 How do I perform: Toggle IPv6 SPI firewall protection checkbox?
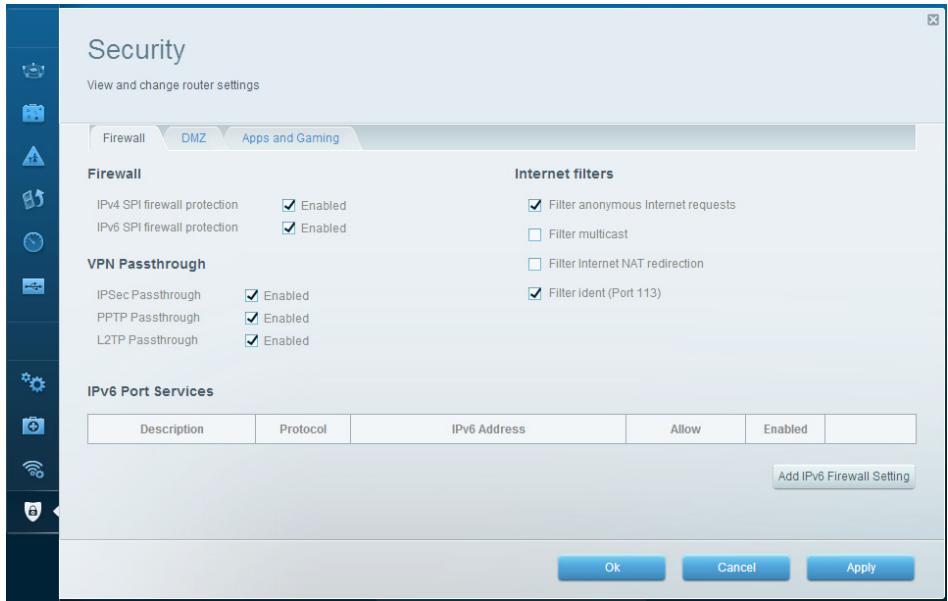click(289, 228)
